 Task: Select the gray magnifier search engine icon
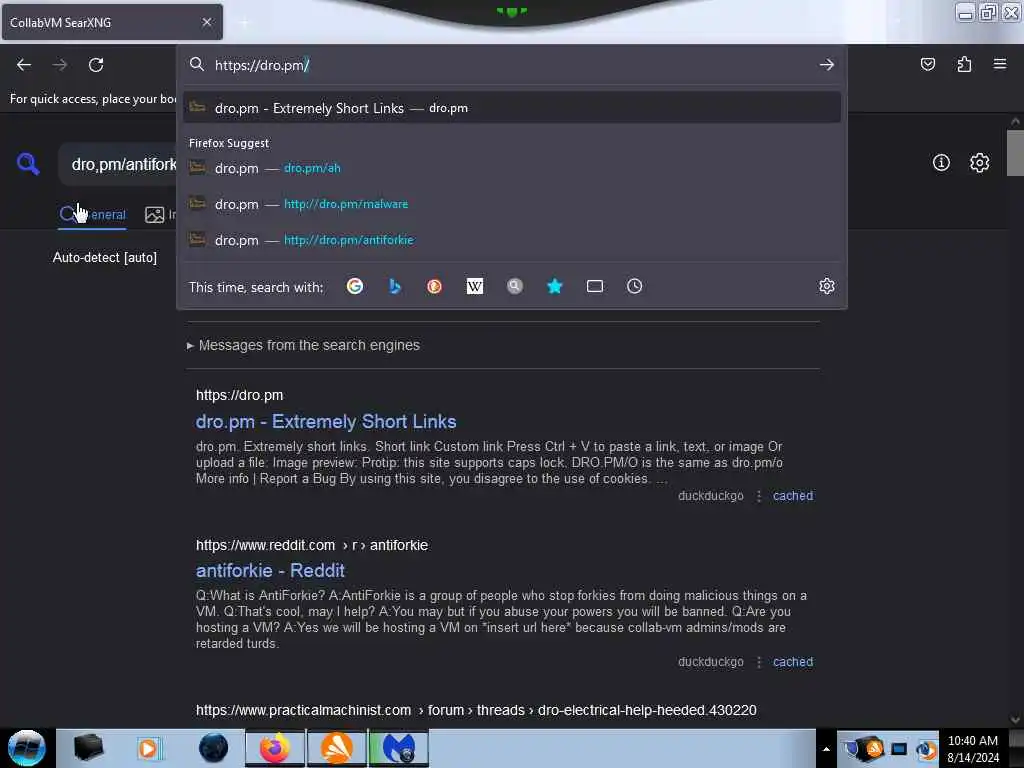pyautogui.click(x=515, y=286)
